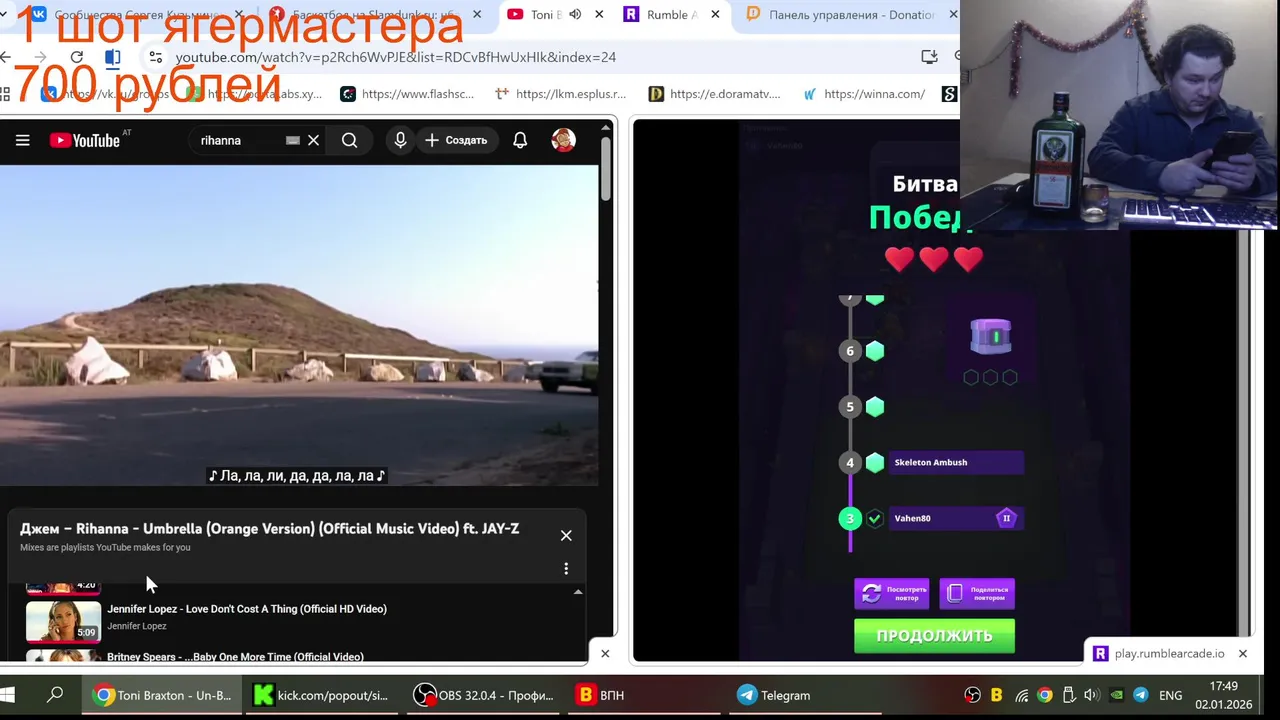
Task: Close the Rumble Arcade tab
Action: pos(716,15)
